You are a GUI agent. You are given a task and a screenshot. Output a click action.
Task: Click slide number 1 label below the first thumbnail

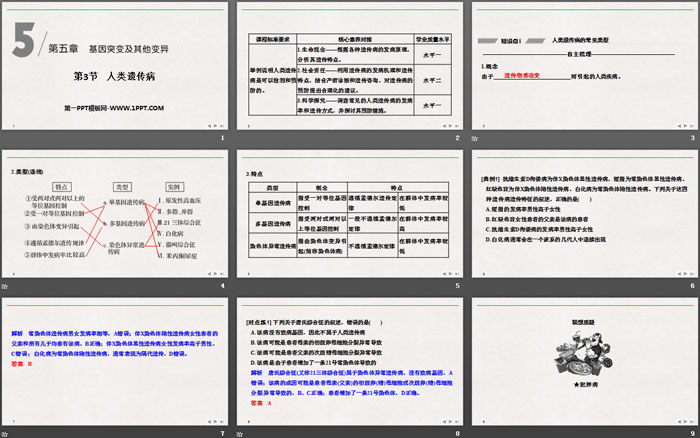[222, 138]
